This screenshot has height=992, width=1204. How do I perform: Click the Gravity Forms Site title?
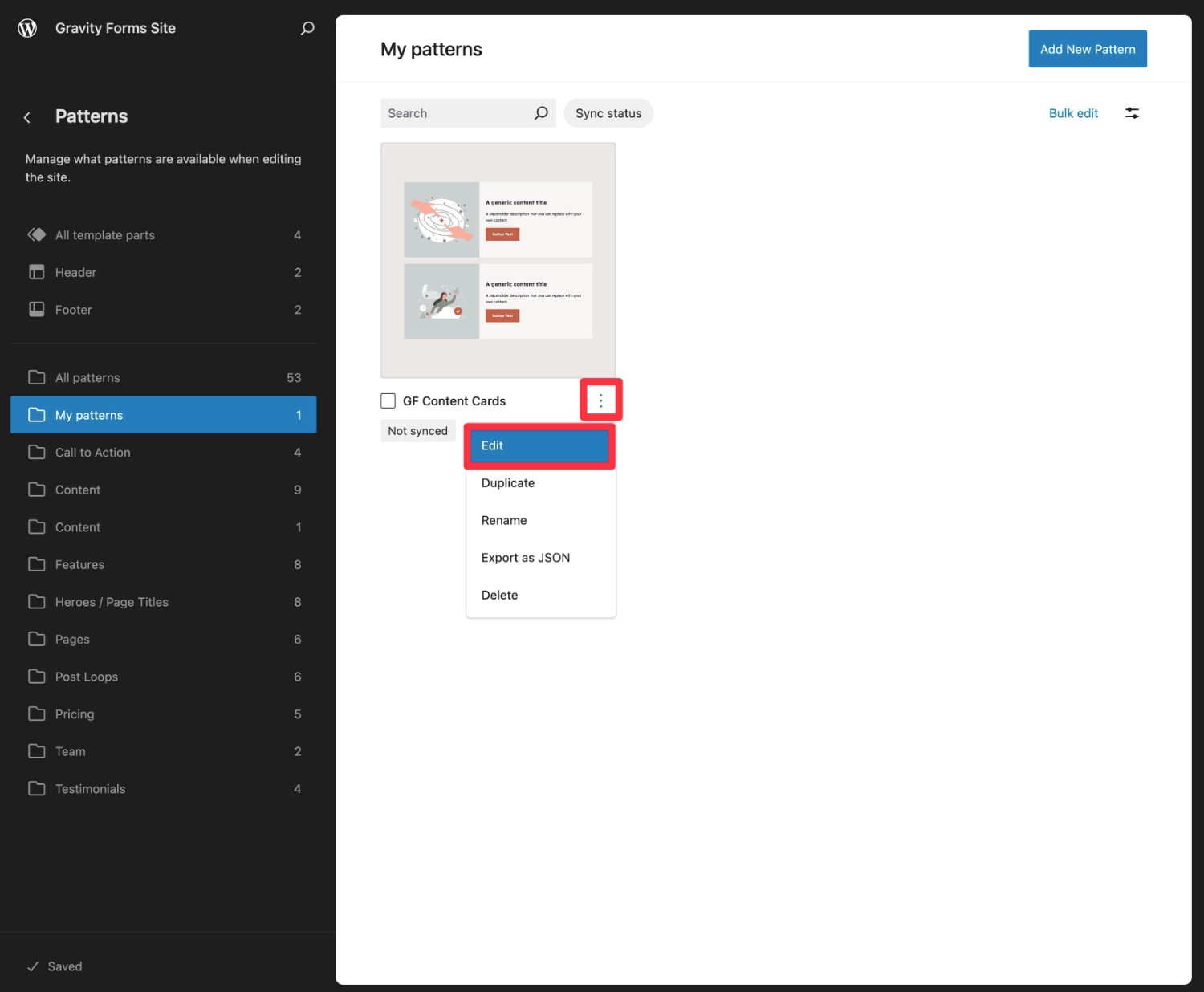click(116, 28)
